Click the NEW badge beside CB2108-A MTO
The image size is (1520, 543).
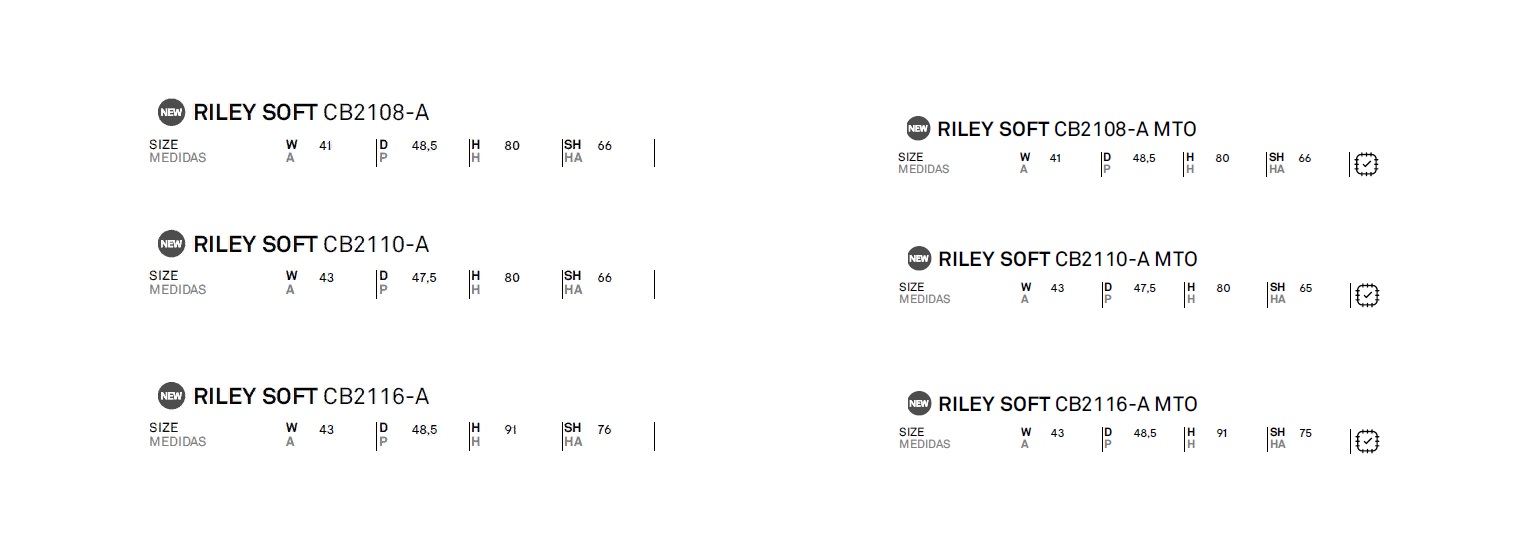point(918,128)
